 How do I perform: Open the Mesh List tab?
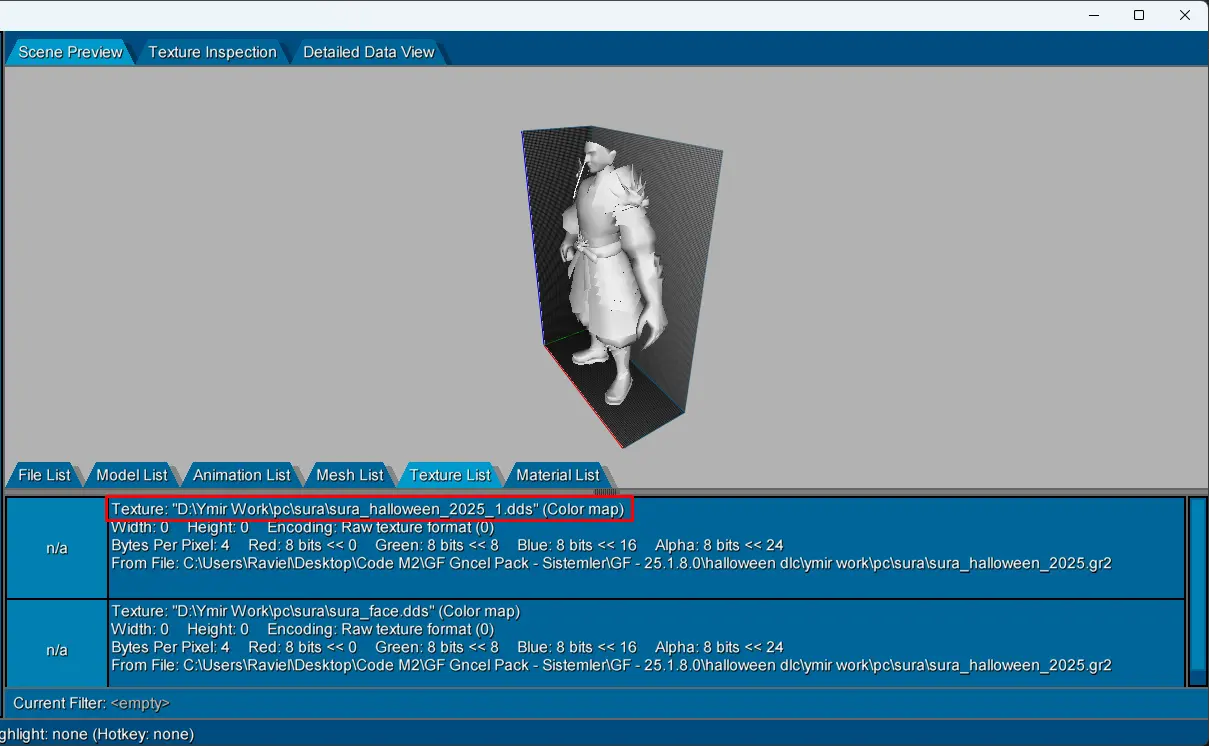tap(349, 475)
